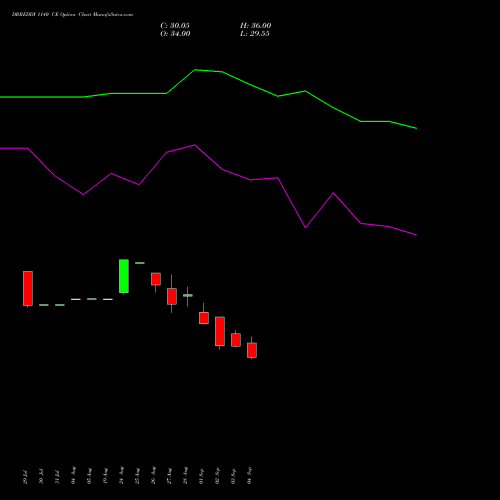Select the red candle for 27 Aug
This screenshot has width=500, height=500.
[172, 296]
